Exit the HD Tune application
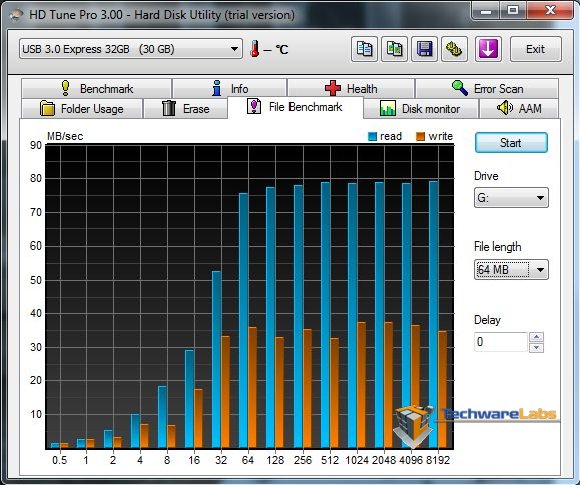The width and height of the screenshot is (580, 485). (x=535, y=49)
